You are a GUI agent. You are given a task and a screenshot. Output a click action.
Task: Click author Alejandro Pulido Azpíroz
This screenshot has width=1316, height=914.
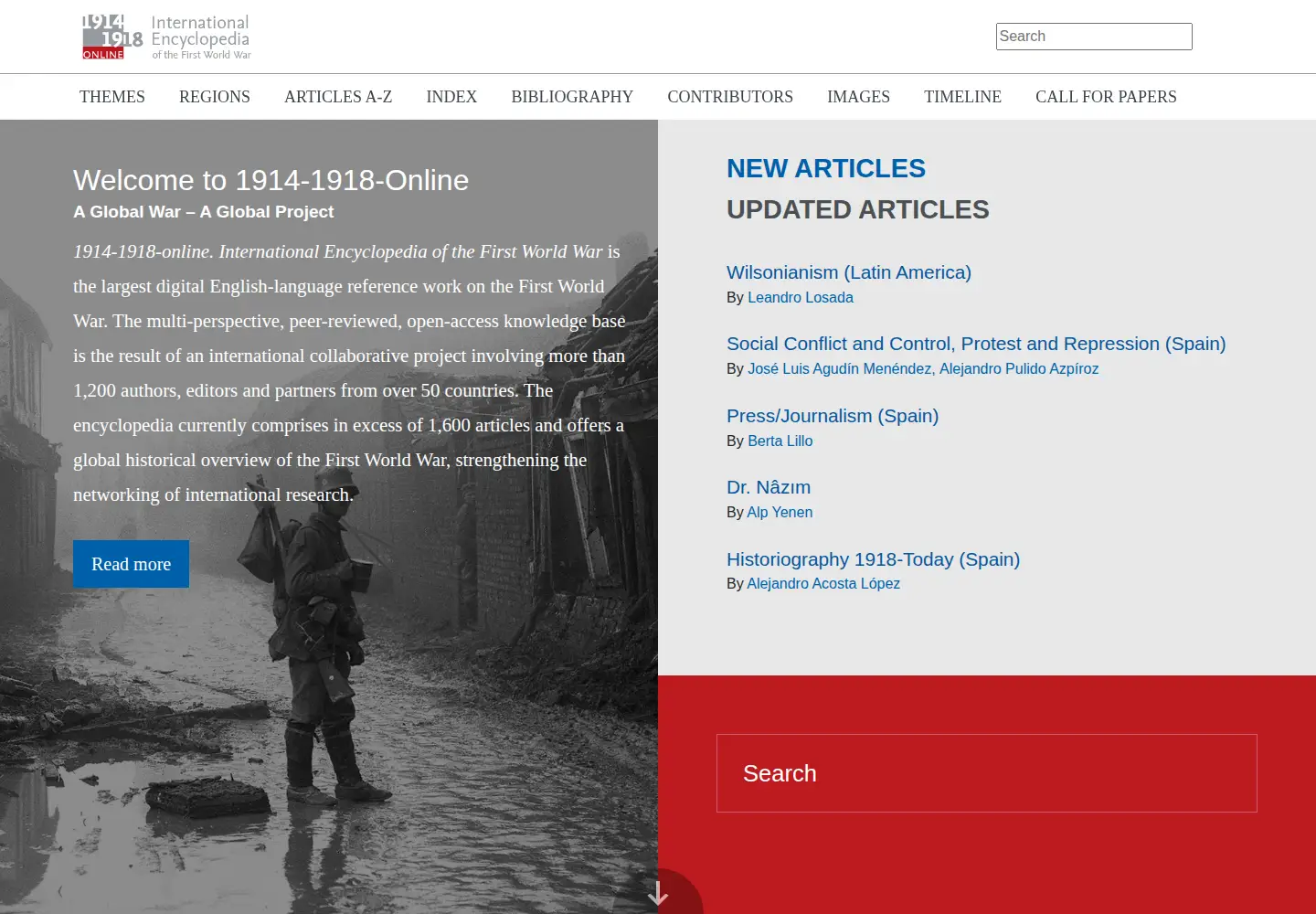pos(1019,368)
